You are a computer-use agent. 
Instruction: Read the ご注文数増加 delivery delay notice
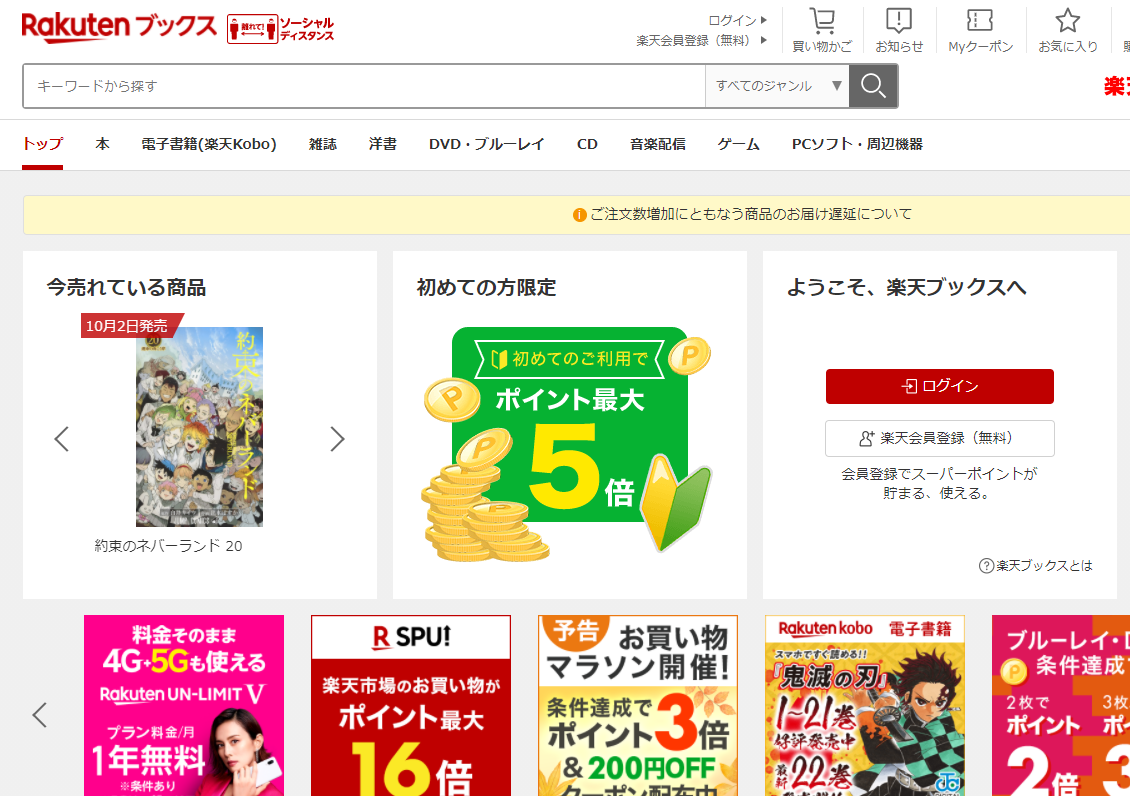point(751,215)
